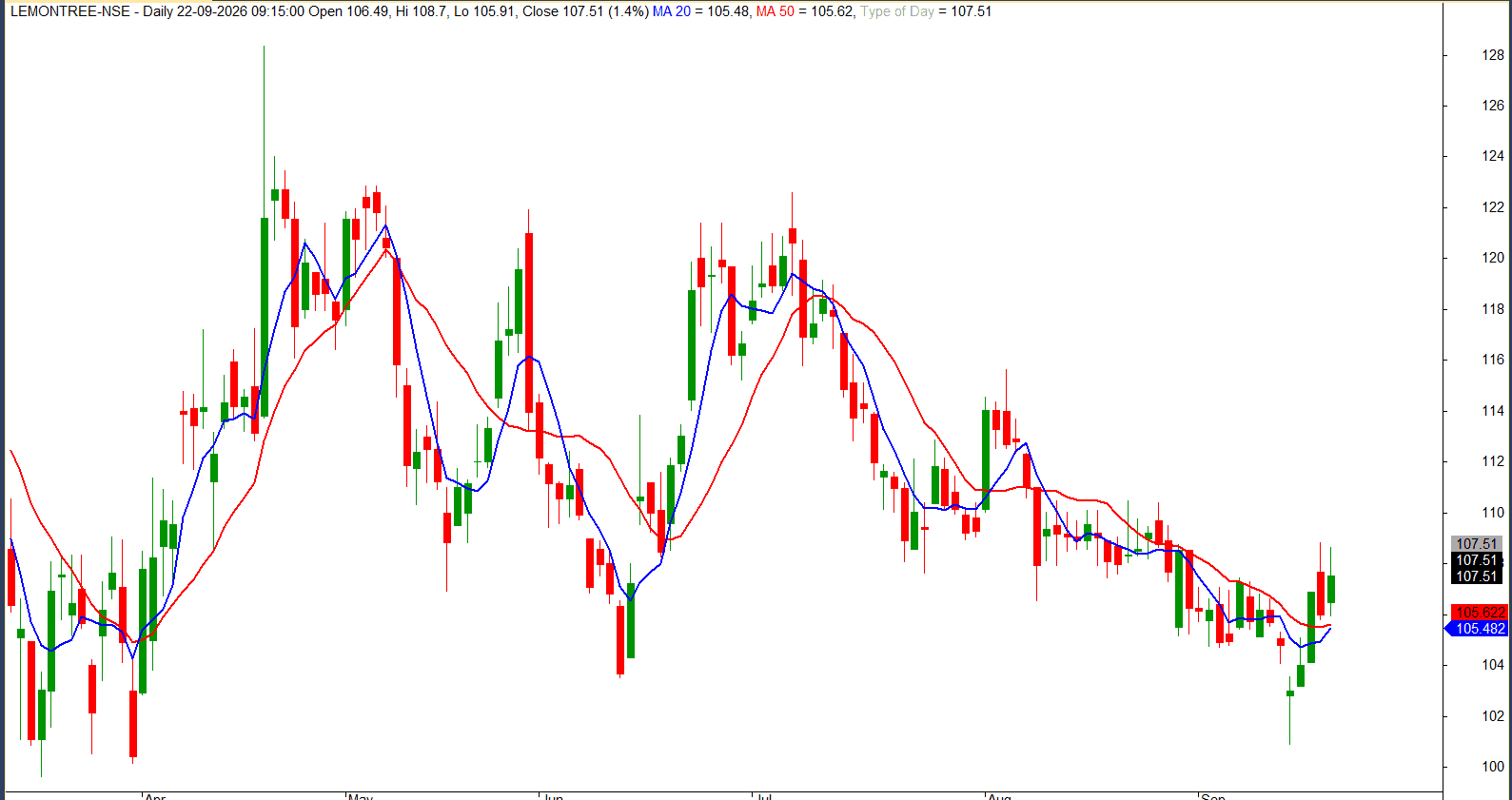Viewport: 1512px width, 800px height.
Task: Click the gray 107.51 price tag
Action: (1477, 544)
